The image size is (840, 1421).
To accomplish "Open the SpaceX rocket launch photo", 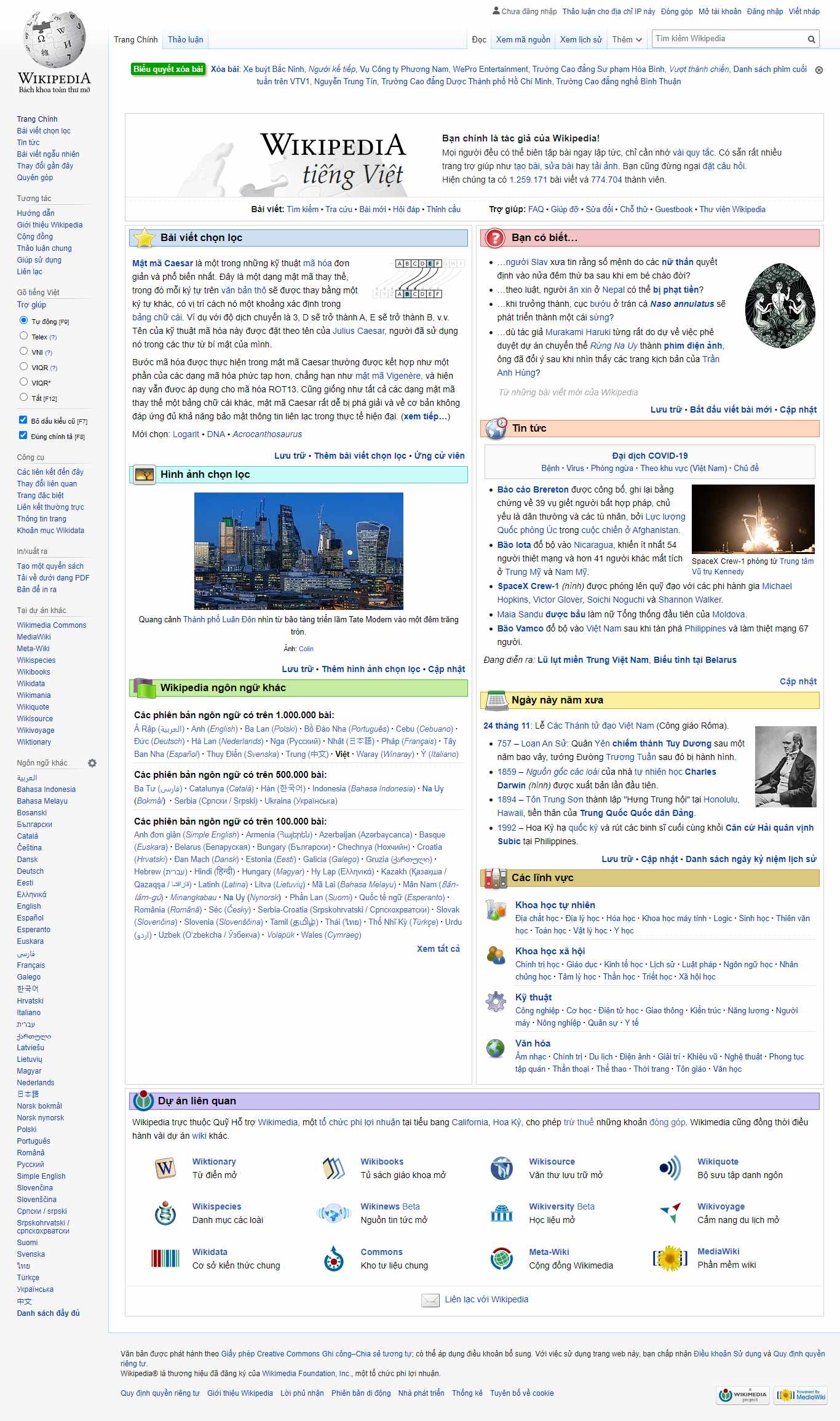I will click(753, 519).
